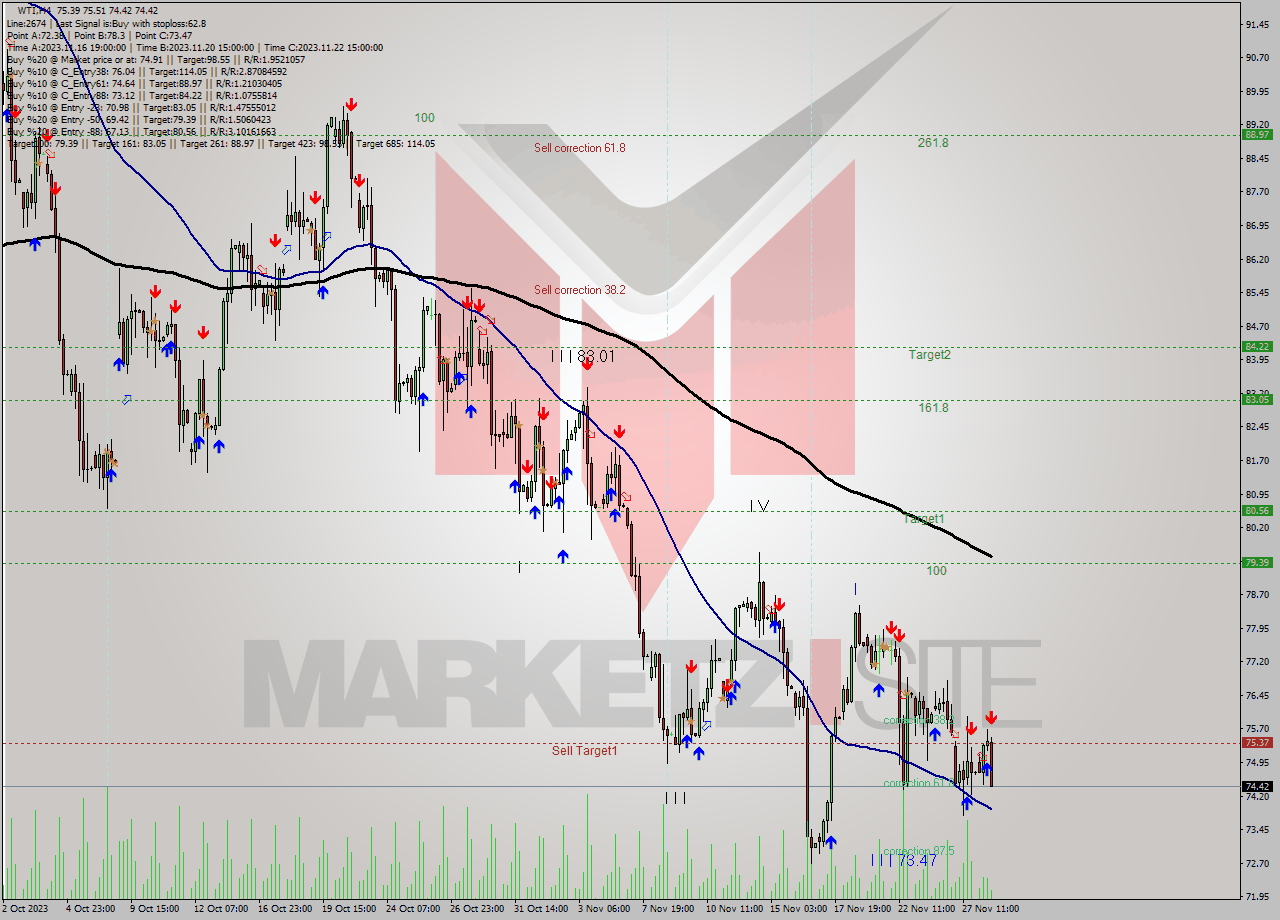Click the green 83.05 price tag on the axis
The image size is (1280, 920).
[x=1257, y=399]
